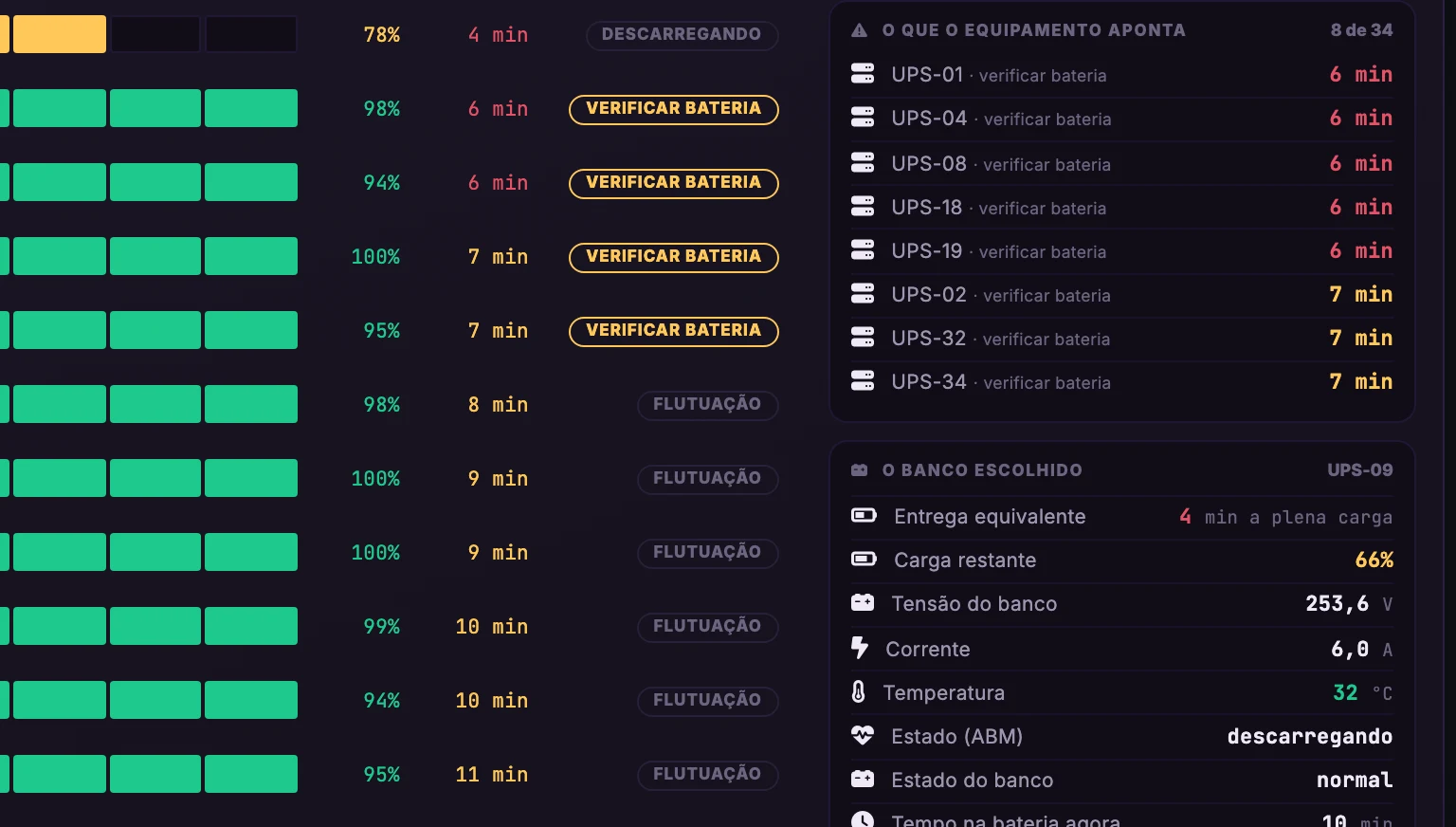Click the green charge bar on the 11 min row
This screenshot has height=827, width=1456.
coord(152,774)
